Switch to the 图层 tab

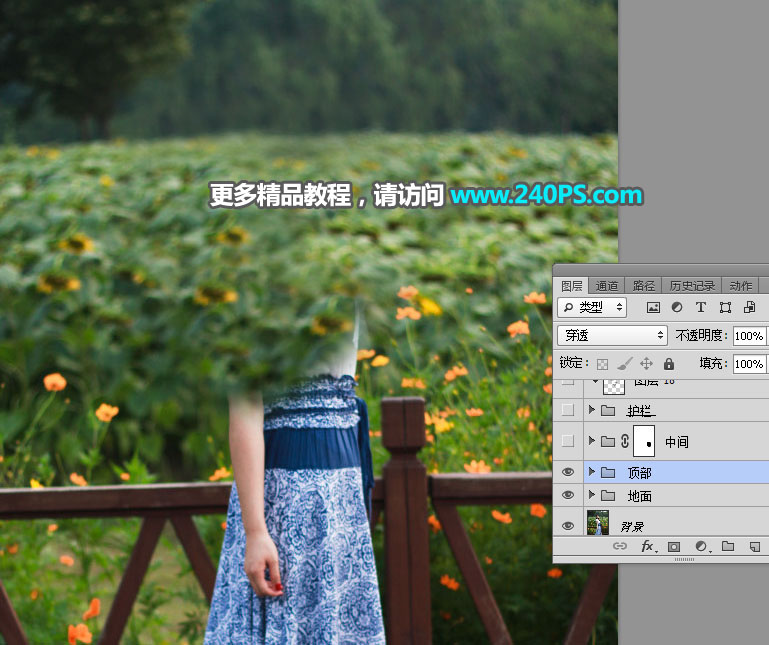tap(571, 285)
